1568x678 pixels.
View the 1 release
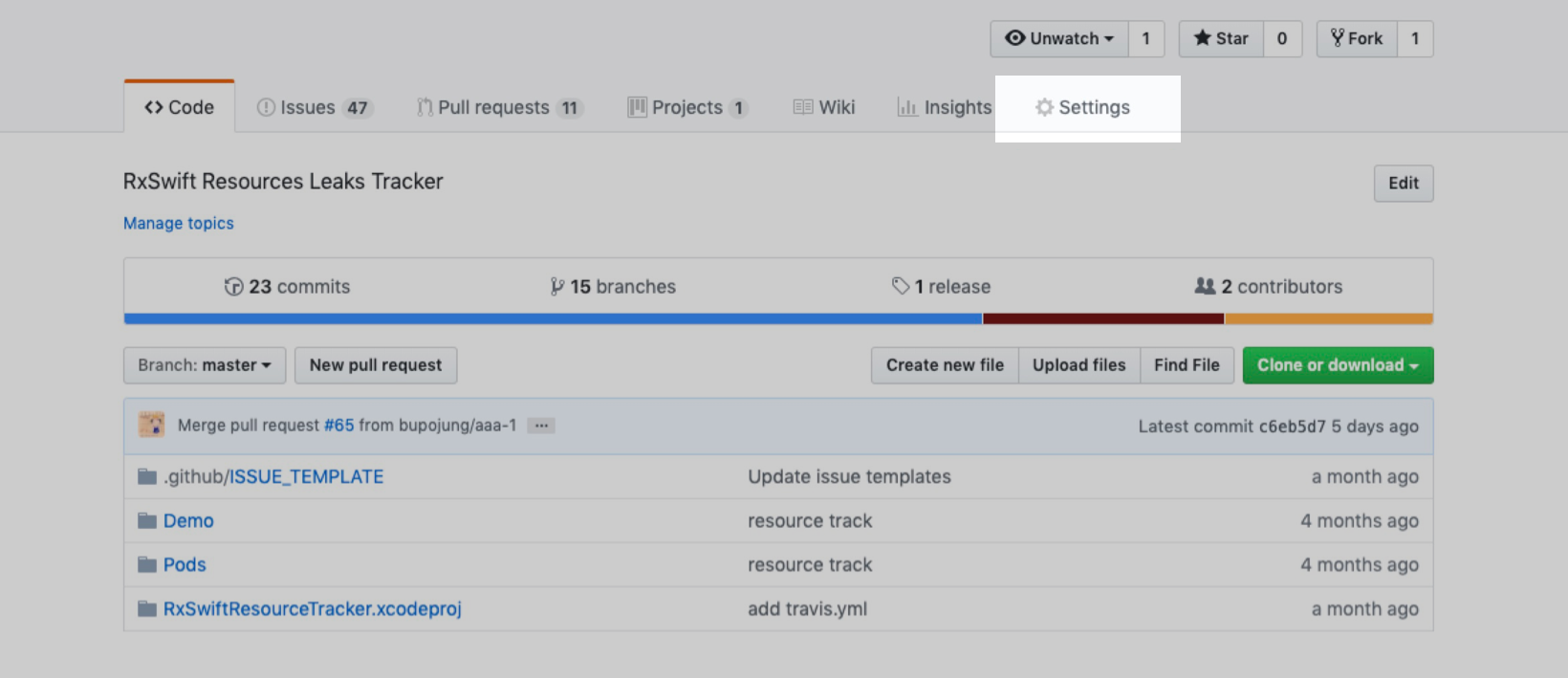point(941,287)
